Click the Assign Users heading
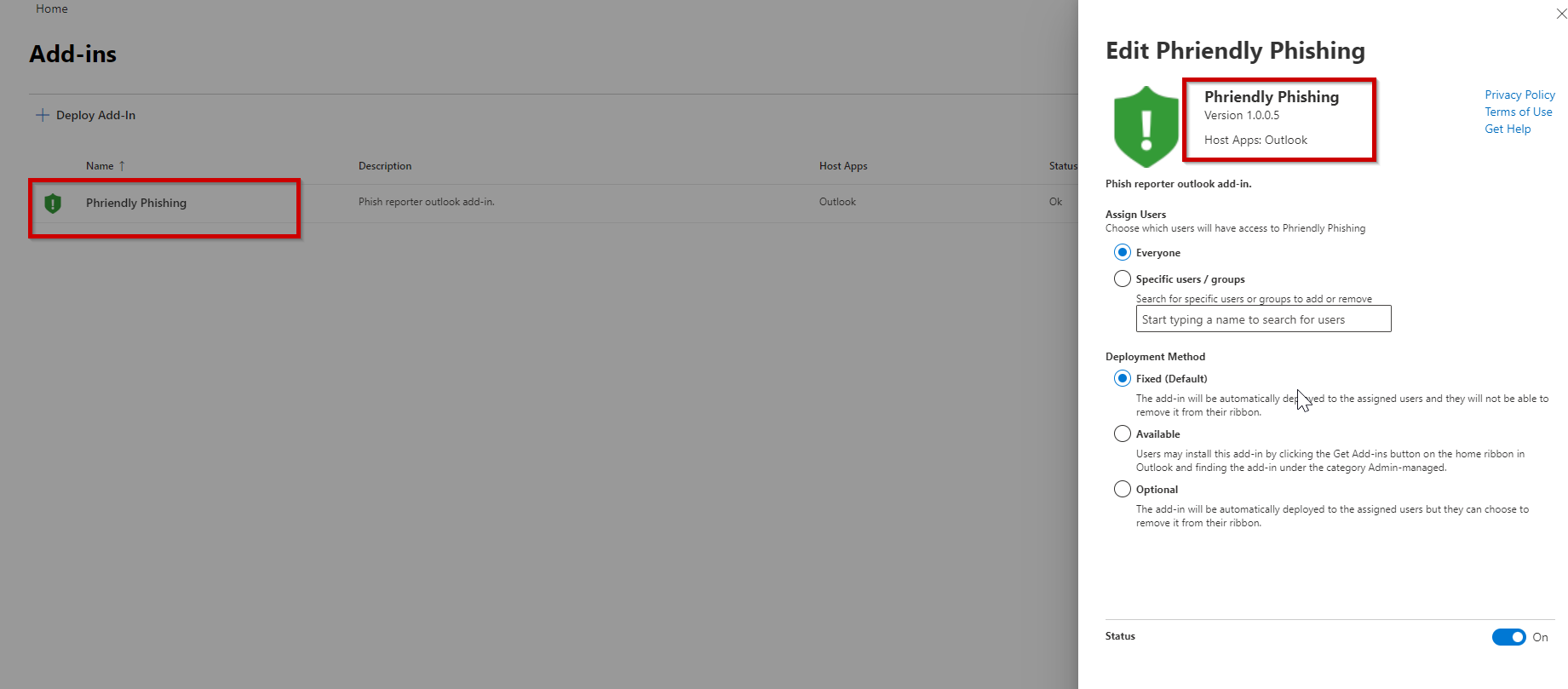Screen dimensions: 1568x689 point(1135,215)
